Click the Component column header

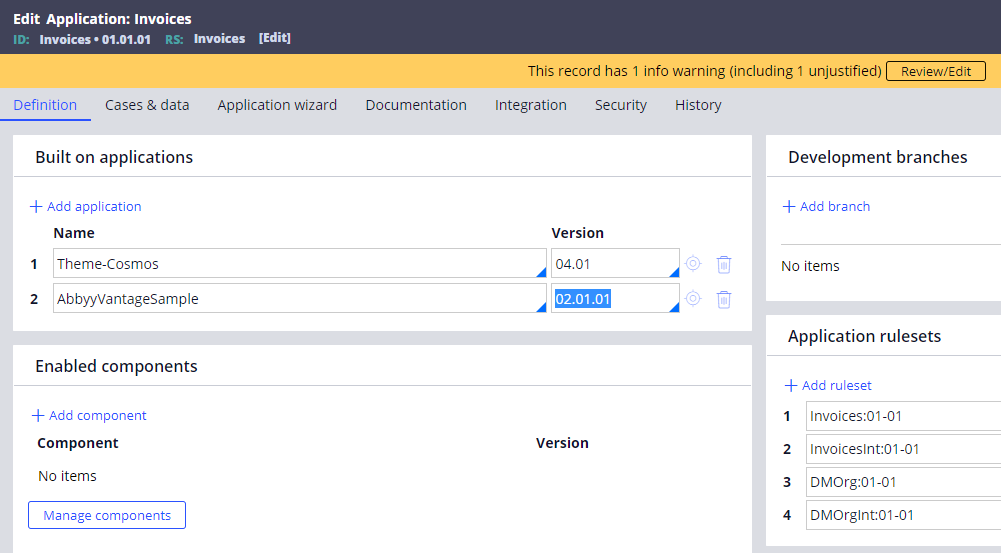coord(78,443)
